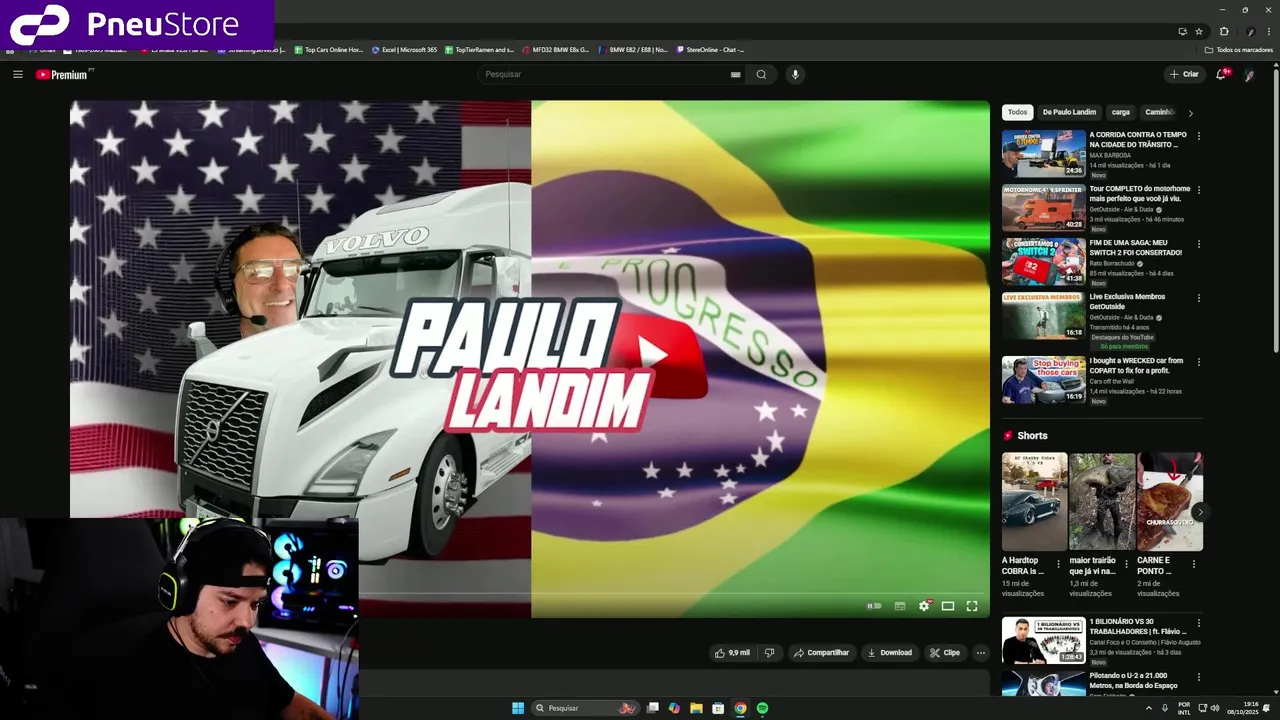Open options for A Hardtop COBRA short
The image size is (1280, 720).
pyautogui.click(x=1058, y=563)
